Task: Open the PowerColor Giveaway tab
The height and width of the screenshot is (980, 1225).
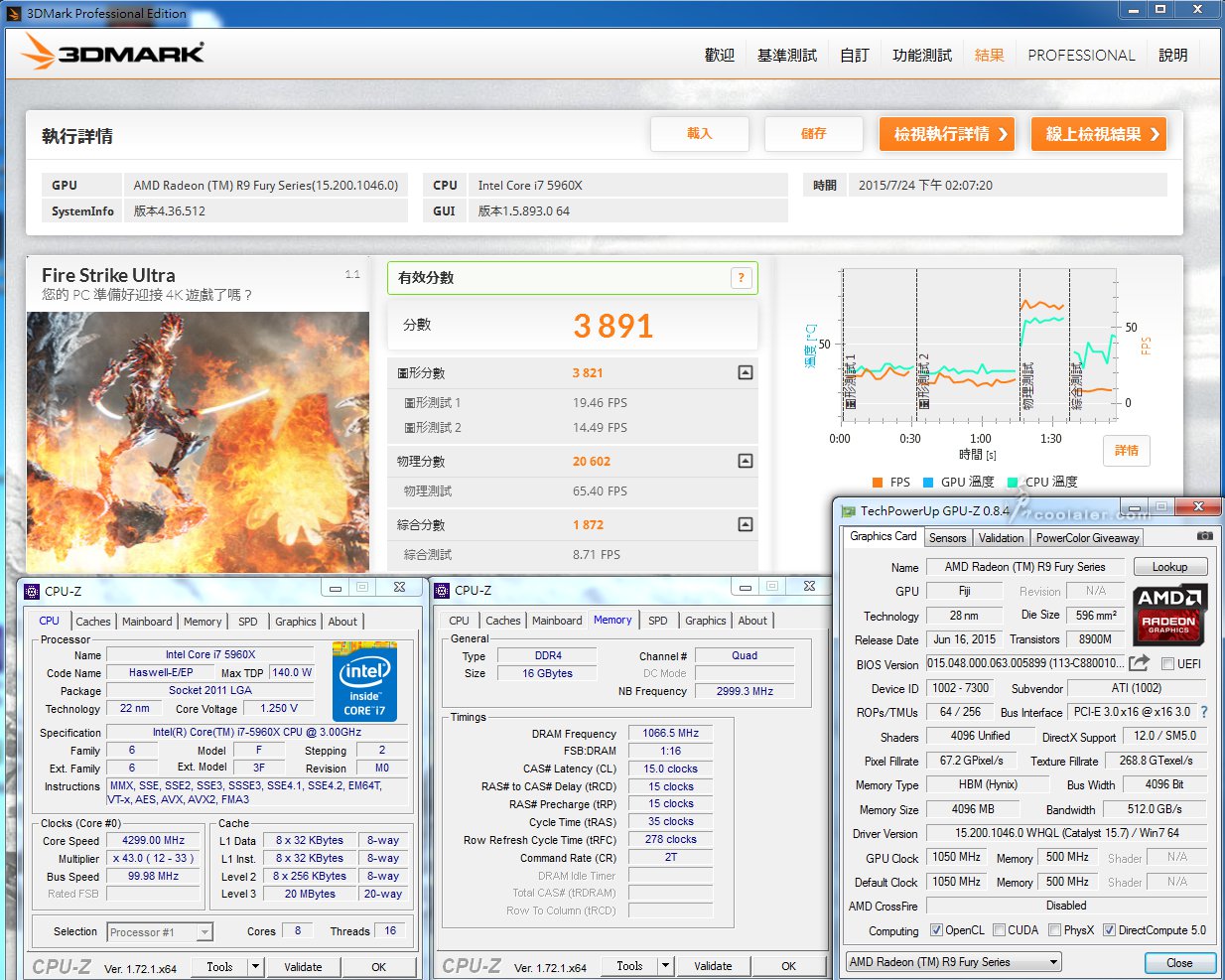Action: [x=1087, y=538]
